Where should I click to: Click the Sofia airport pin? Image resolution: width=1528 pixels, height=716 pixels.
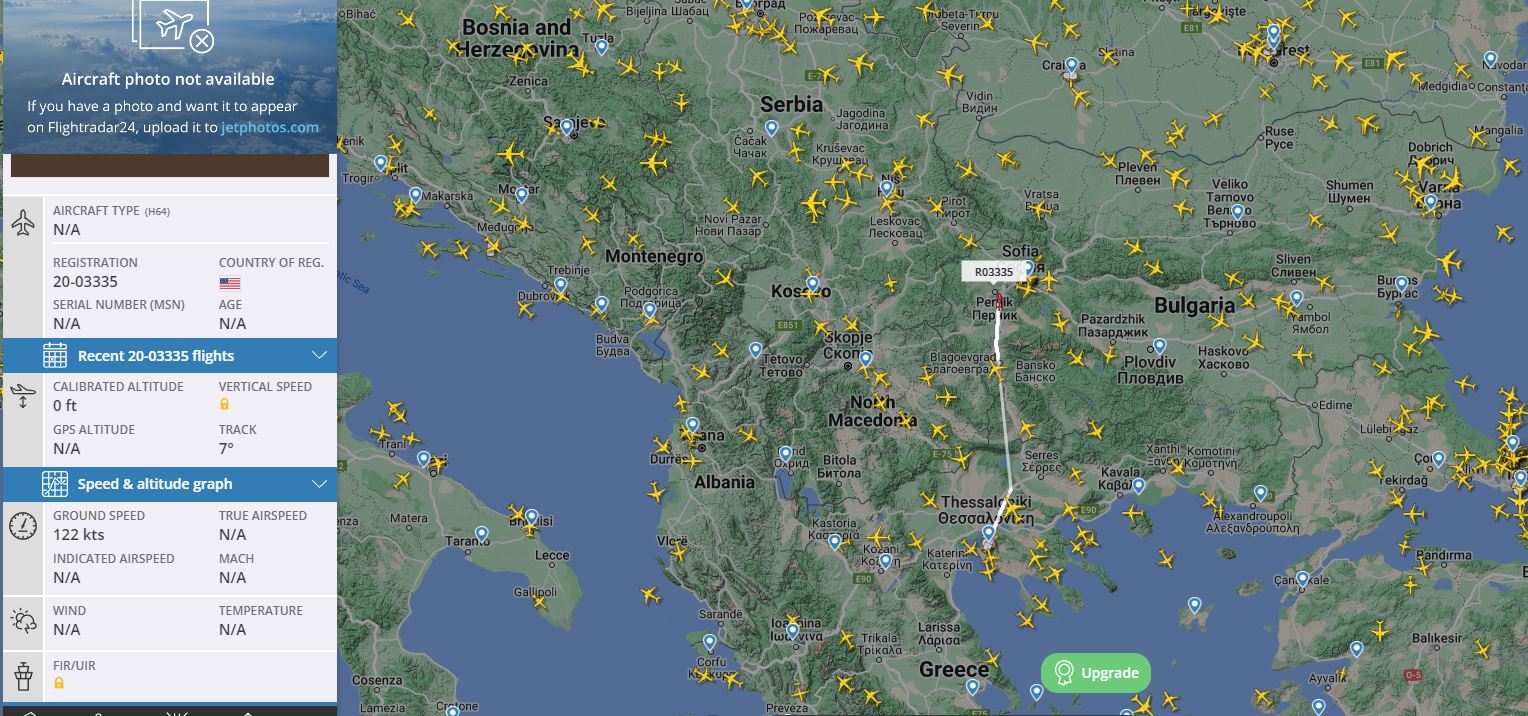click(1027, 268)
